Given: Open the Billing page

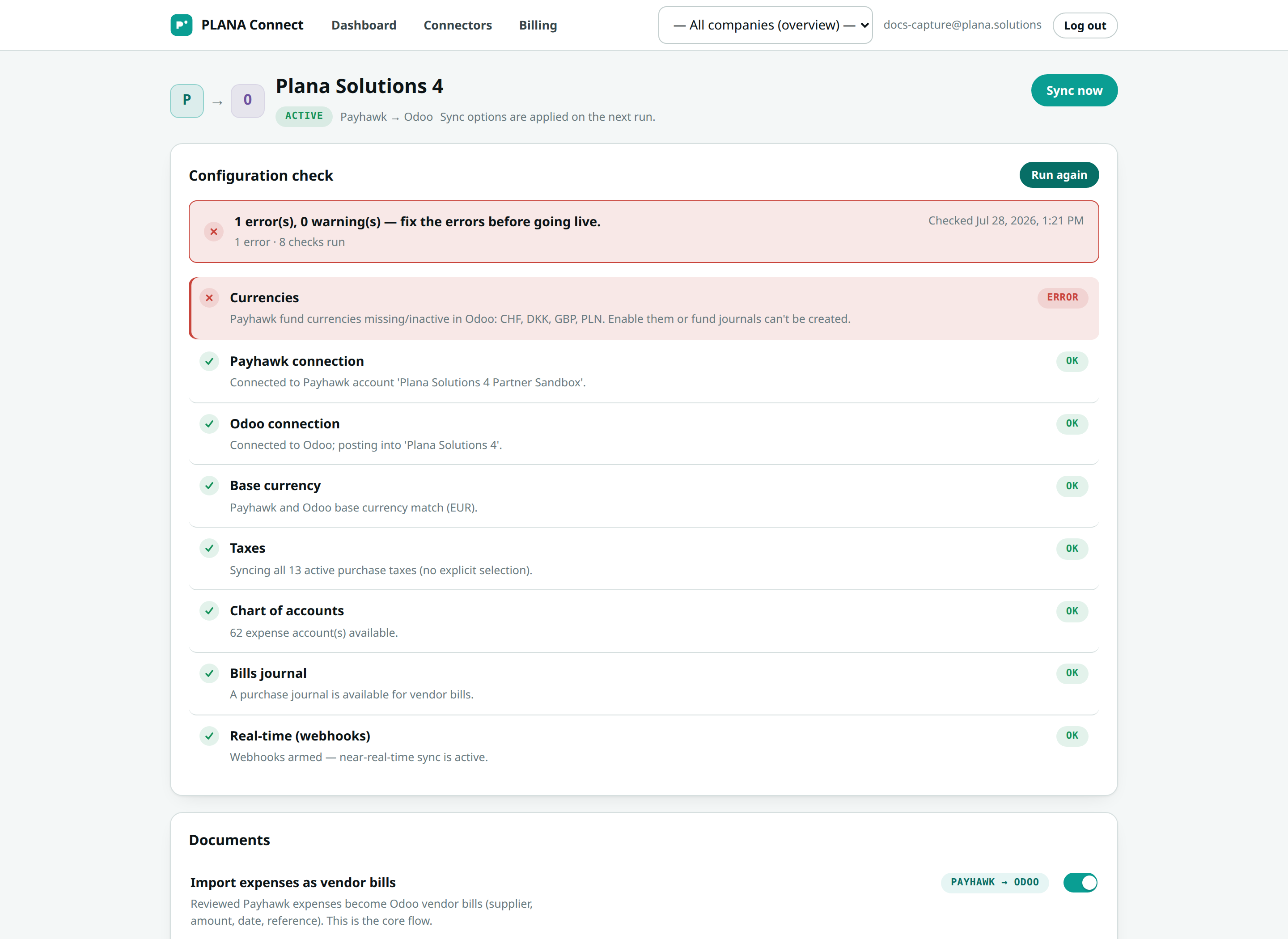Looking at the screenshot, I should pyautogui.click(x=538, y=25).
